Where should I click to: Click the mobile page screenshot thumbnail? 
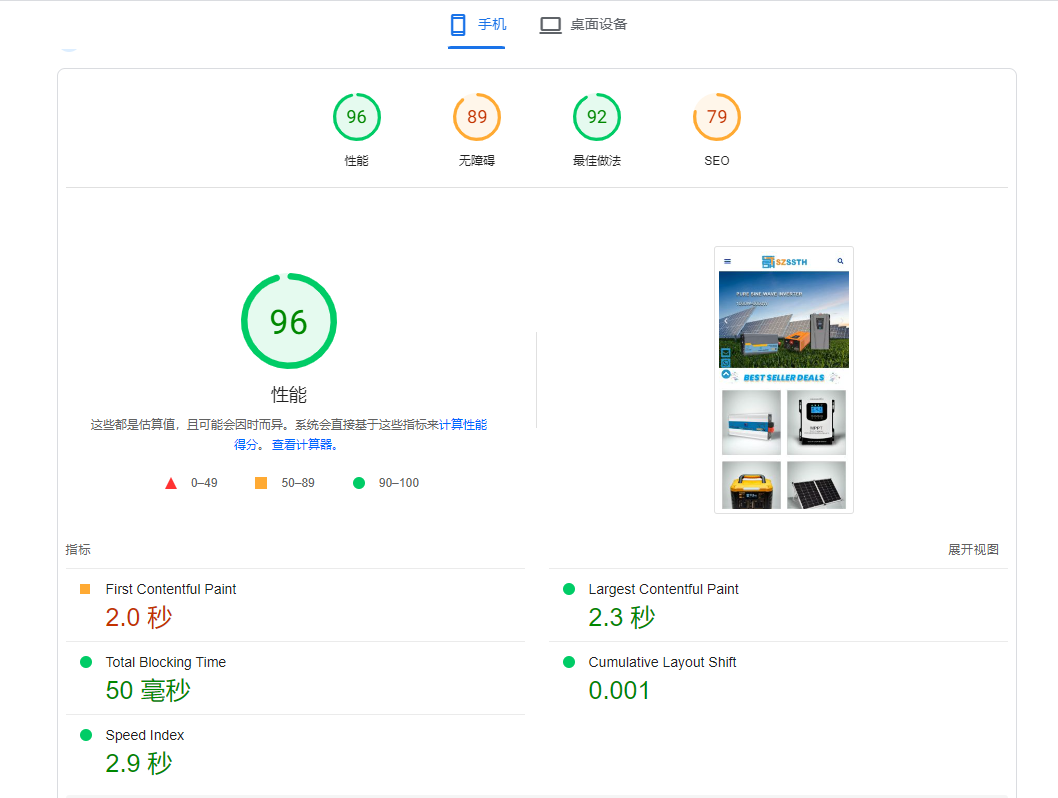point(783,380)
